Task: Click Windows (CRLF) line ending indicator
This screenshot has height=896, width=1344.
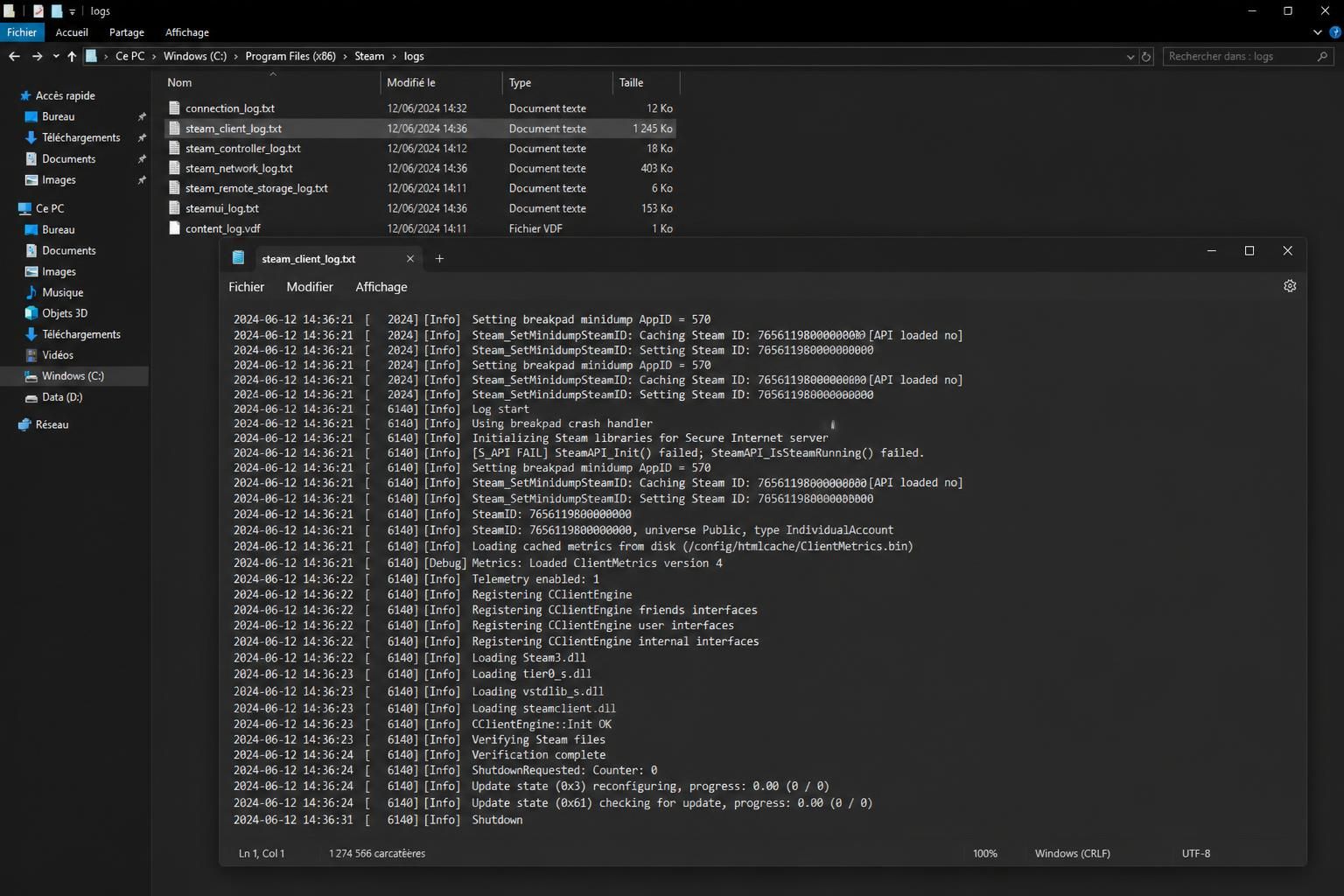Action: pyautogui.click(x=1073, y=853)
